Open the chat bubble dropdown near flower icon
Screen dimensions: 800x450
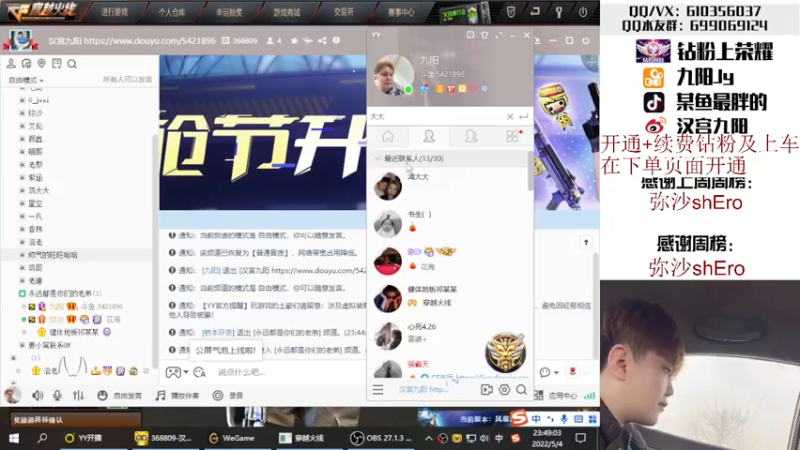549,372
